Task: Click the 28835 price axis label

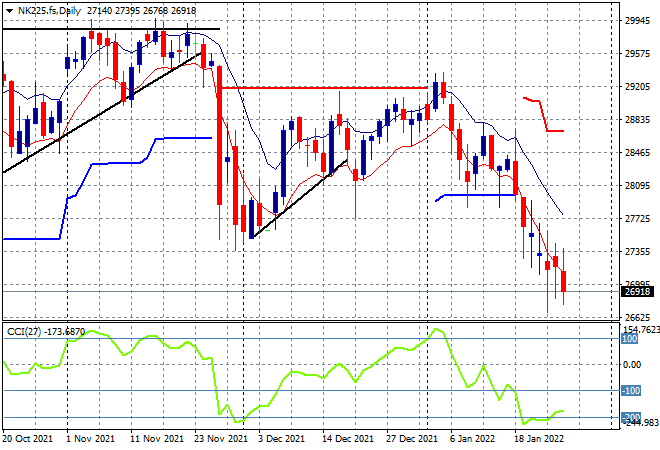Action: 637,120
